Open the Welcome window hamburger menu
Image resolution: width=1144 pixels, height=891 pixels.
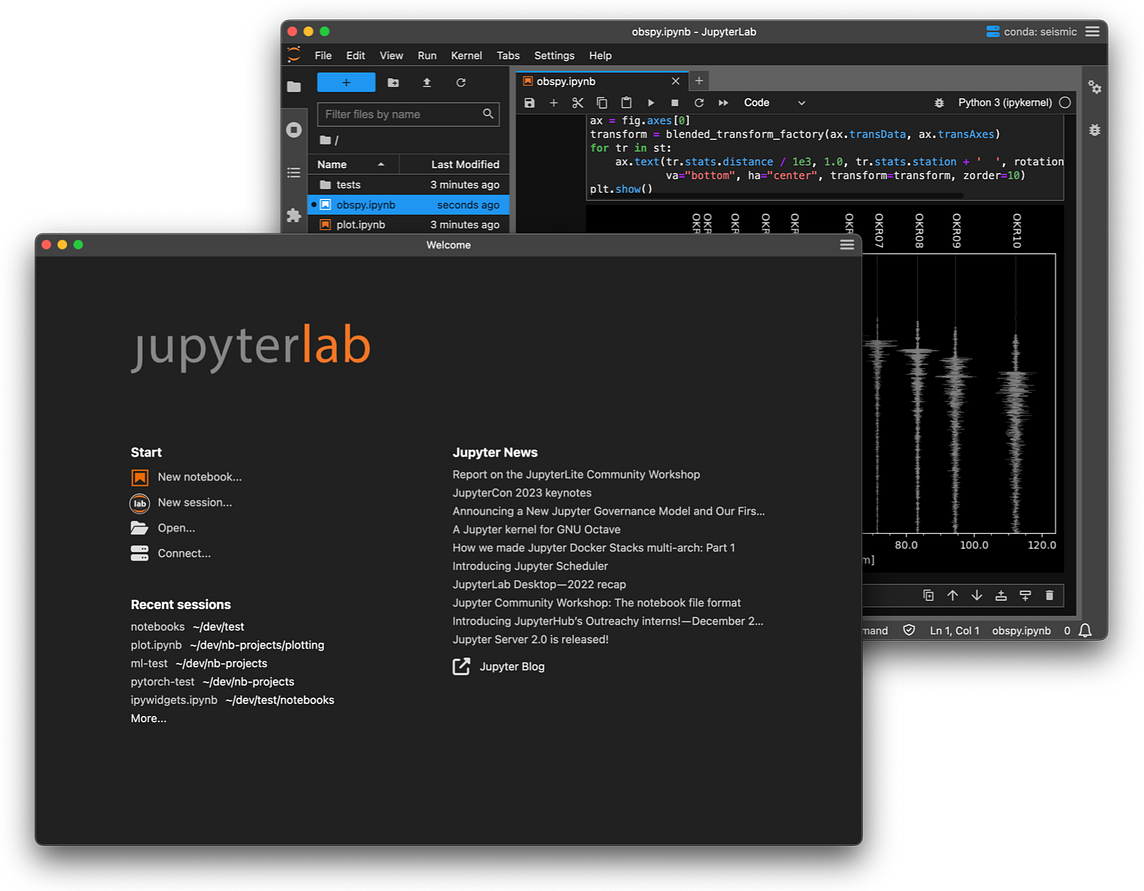click(847, 244)
